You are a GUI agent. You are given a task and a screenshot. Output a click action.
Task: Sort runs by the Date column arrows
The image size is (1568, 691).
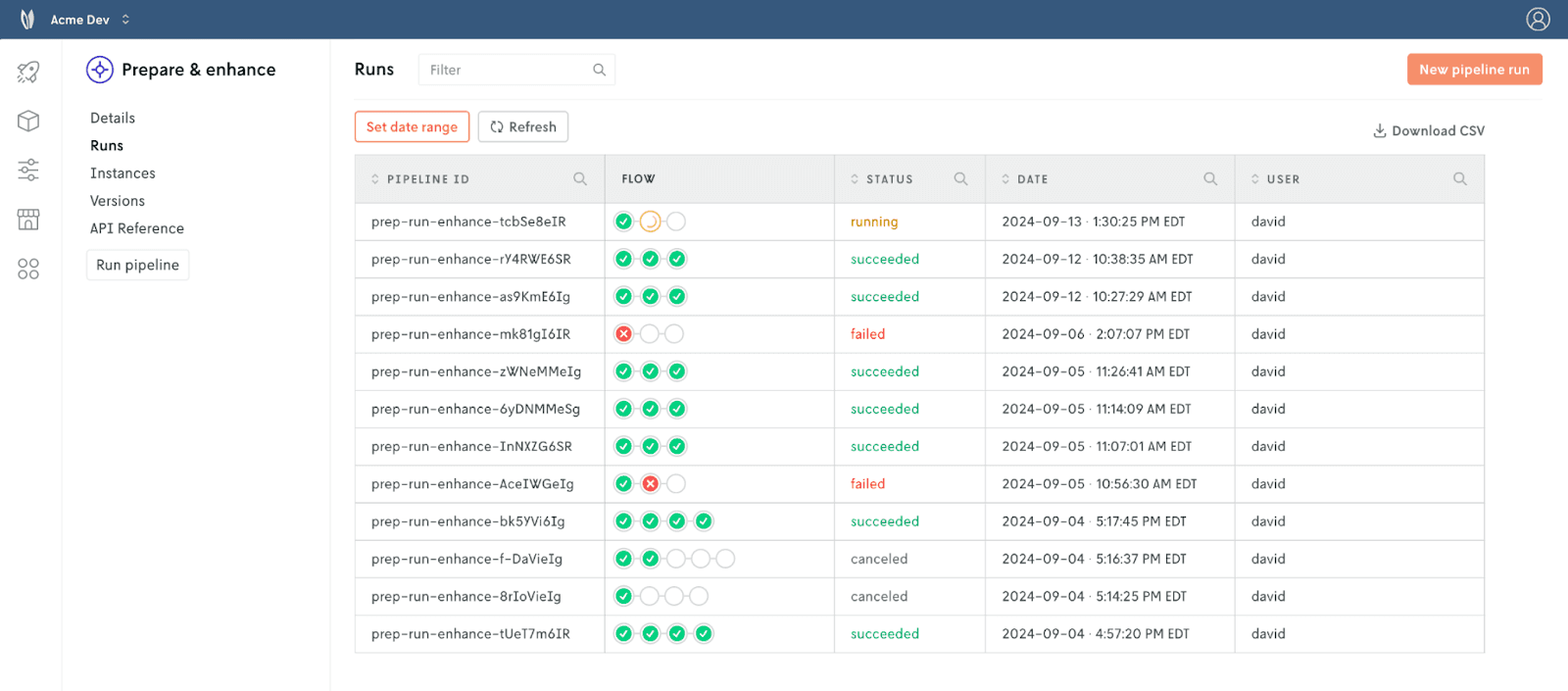point(1005,179)
